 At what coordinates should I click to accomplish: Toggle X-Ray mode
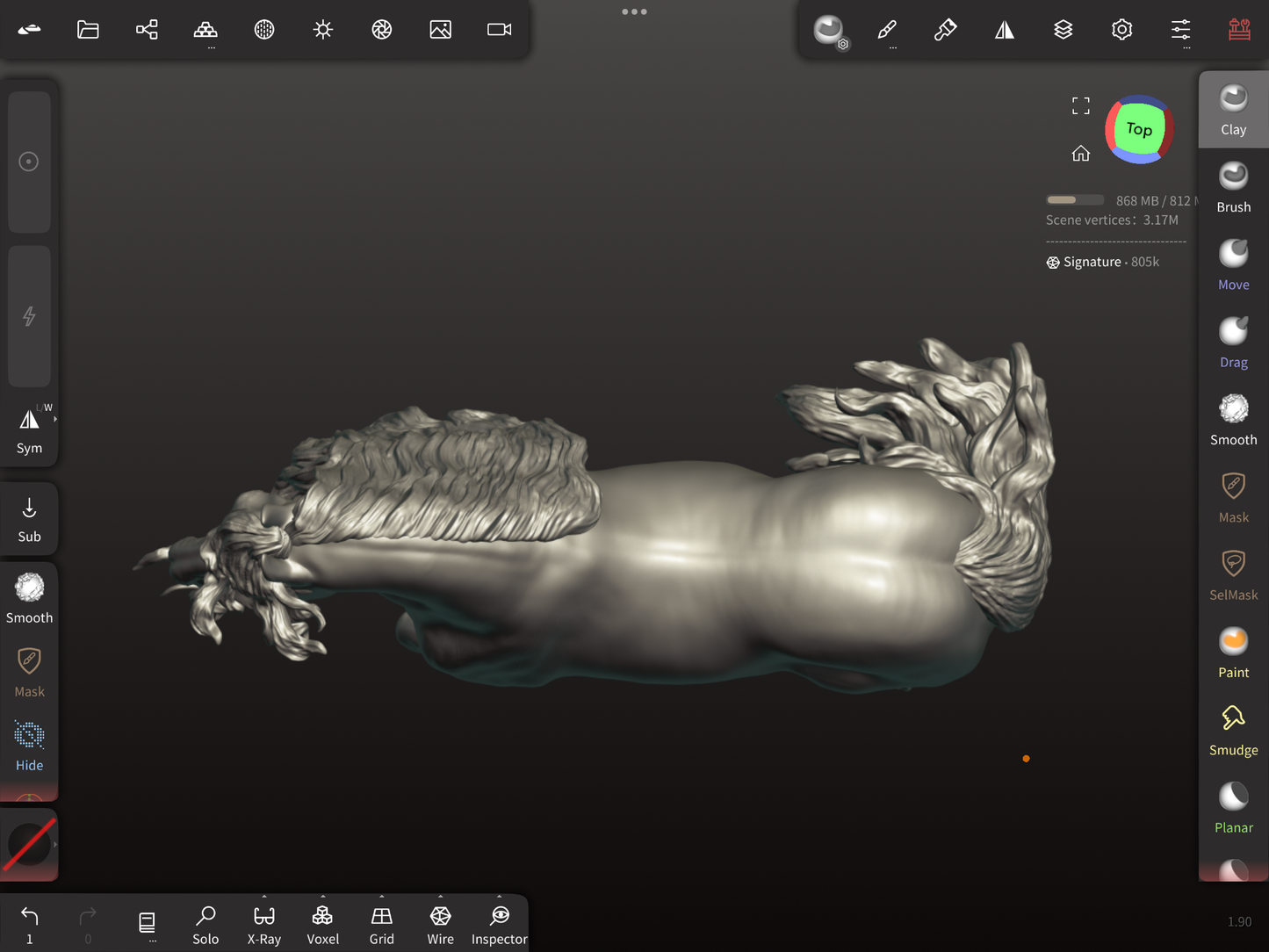[x=264, y=925]
